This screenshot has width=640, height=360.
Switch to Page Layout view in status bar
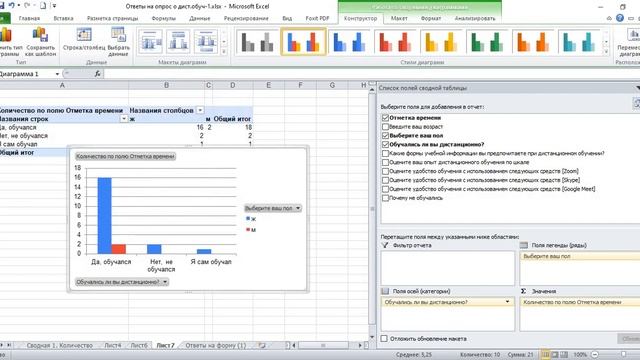coord(555,355)
